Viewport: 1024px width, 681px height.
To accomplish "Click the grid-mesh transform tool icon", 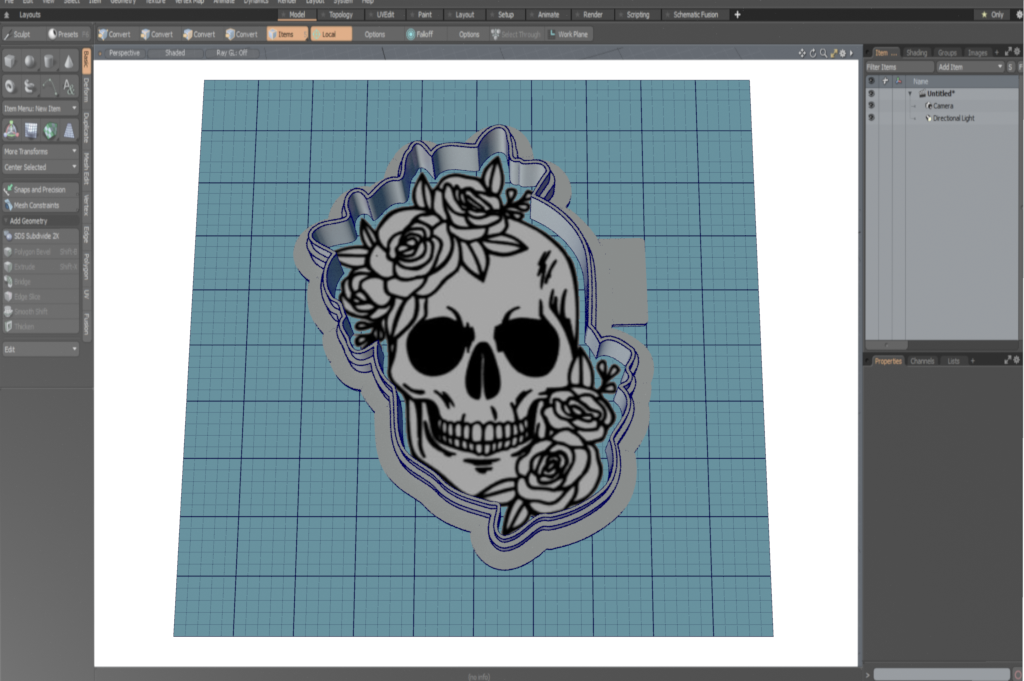I will [31, 131].
